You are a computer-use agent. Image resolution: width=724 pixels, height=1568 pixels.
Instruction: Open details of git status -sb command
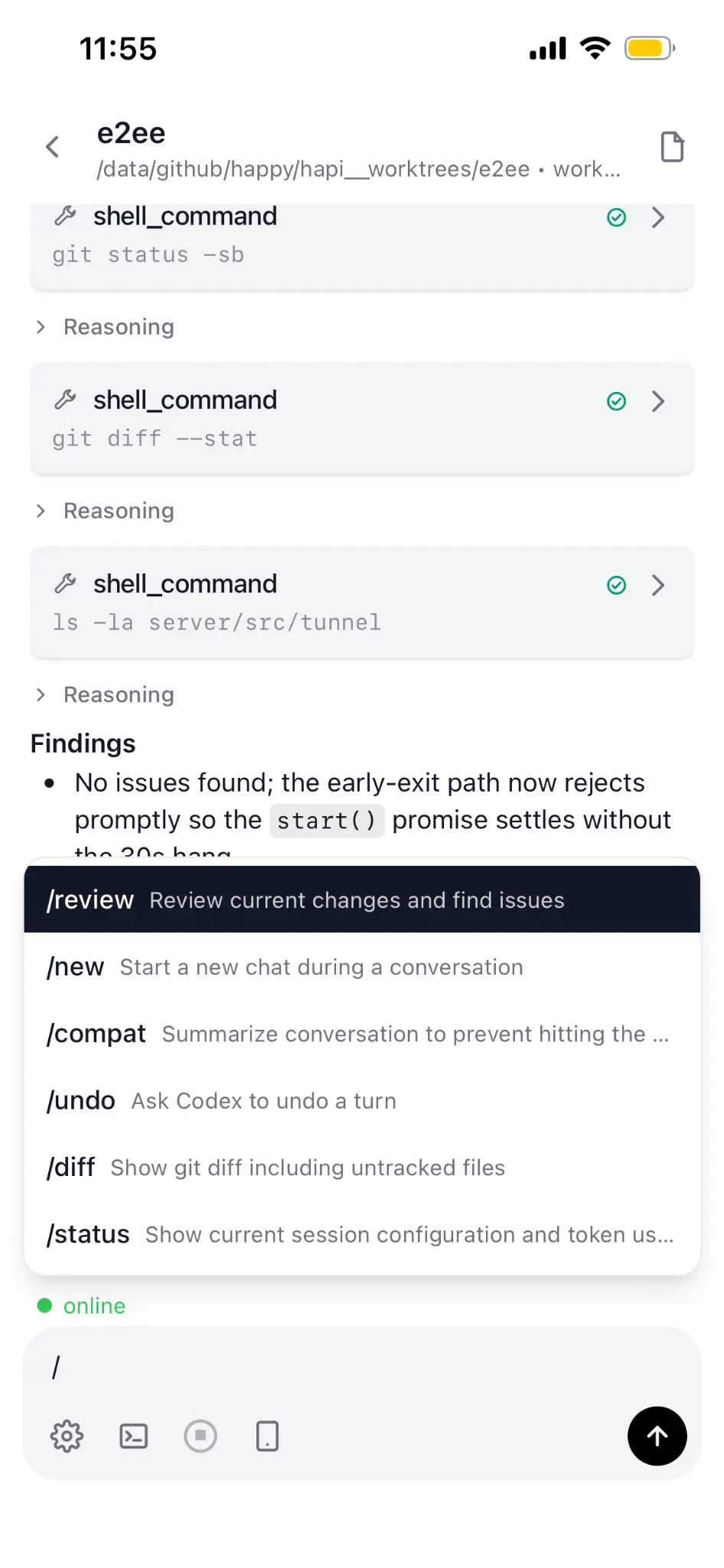[x=658, y=217]
